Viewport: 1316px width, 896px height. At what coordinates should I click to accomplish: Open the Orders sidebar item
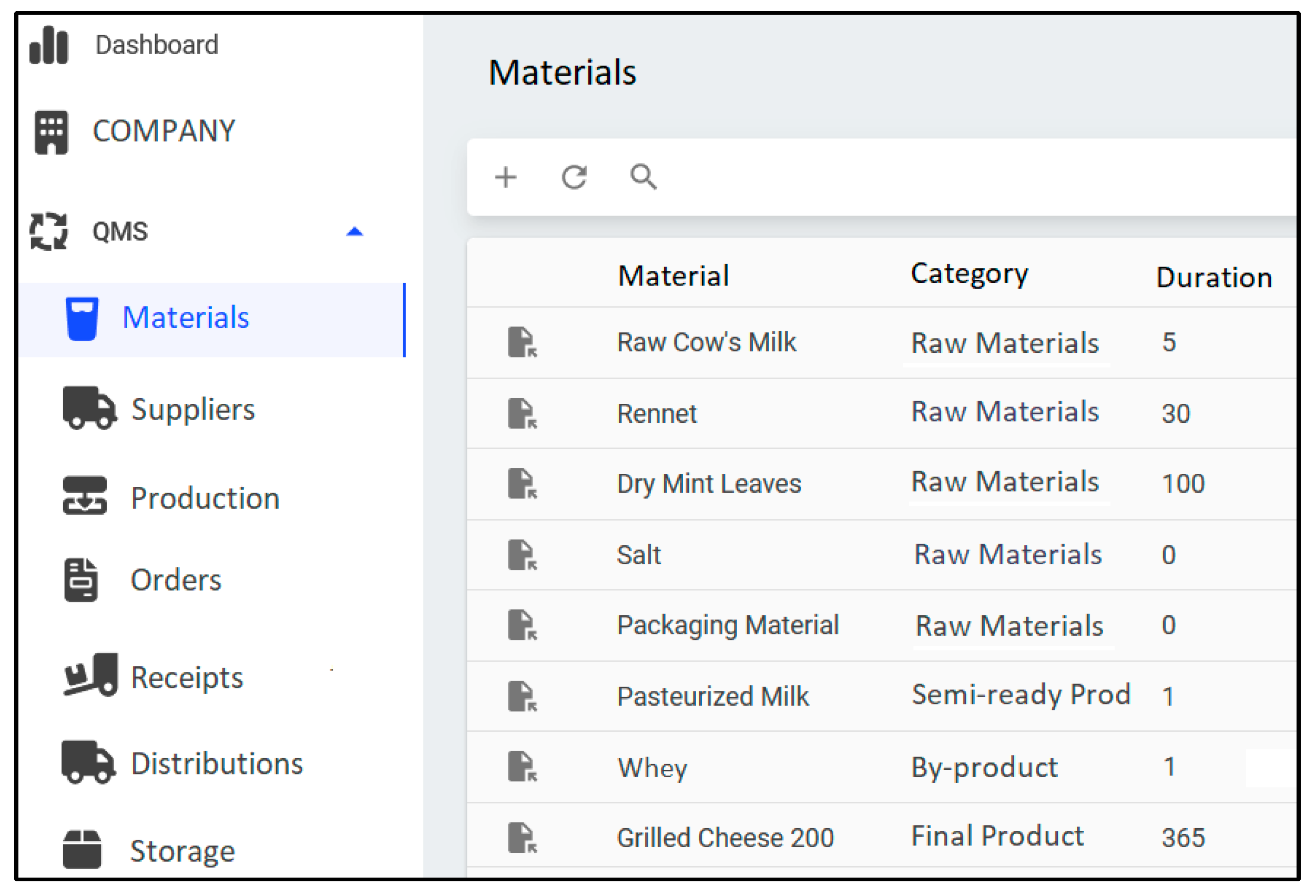(176, 581)
